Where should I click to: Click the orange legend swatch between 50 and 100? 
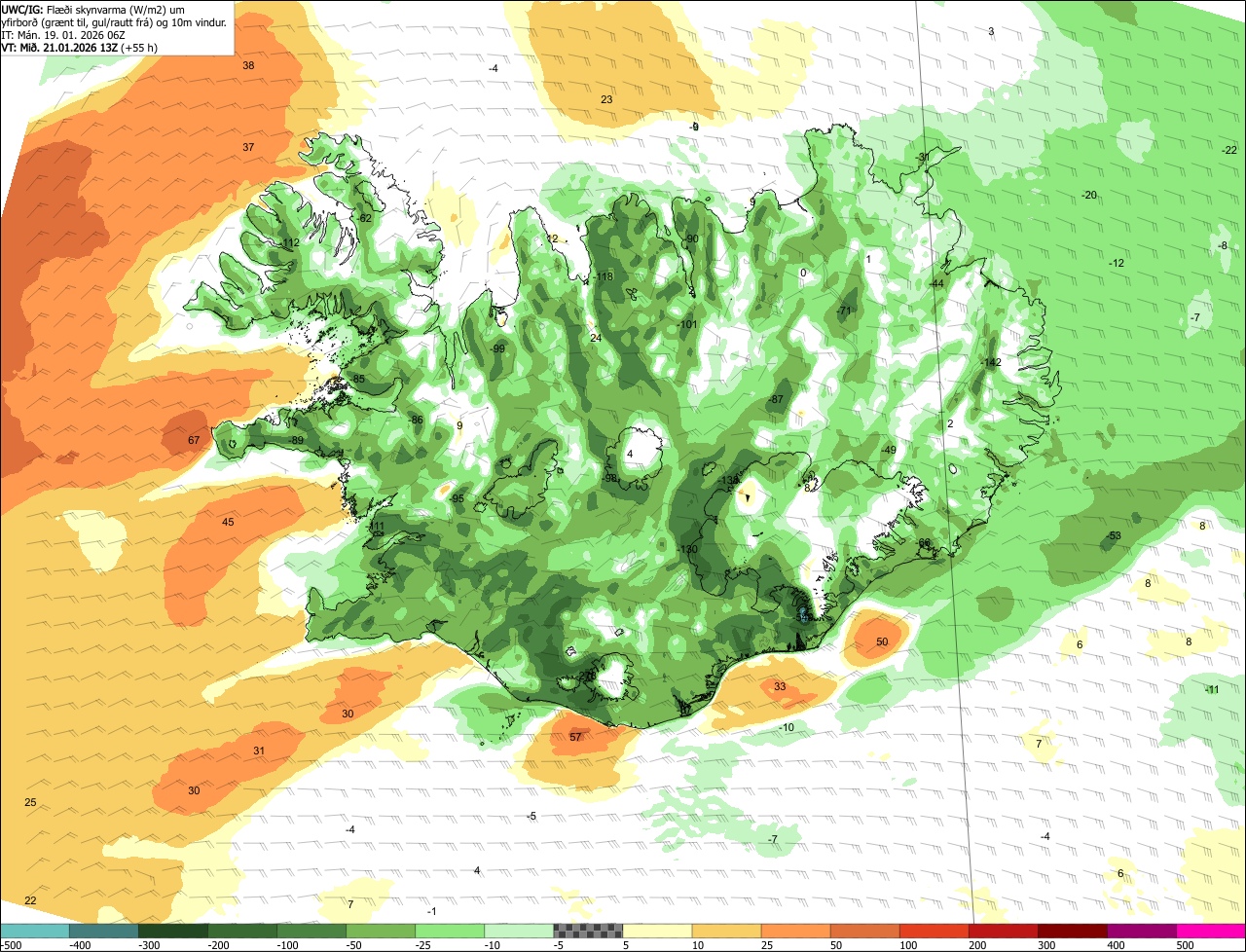coord(865,931)
